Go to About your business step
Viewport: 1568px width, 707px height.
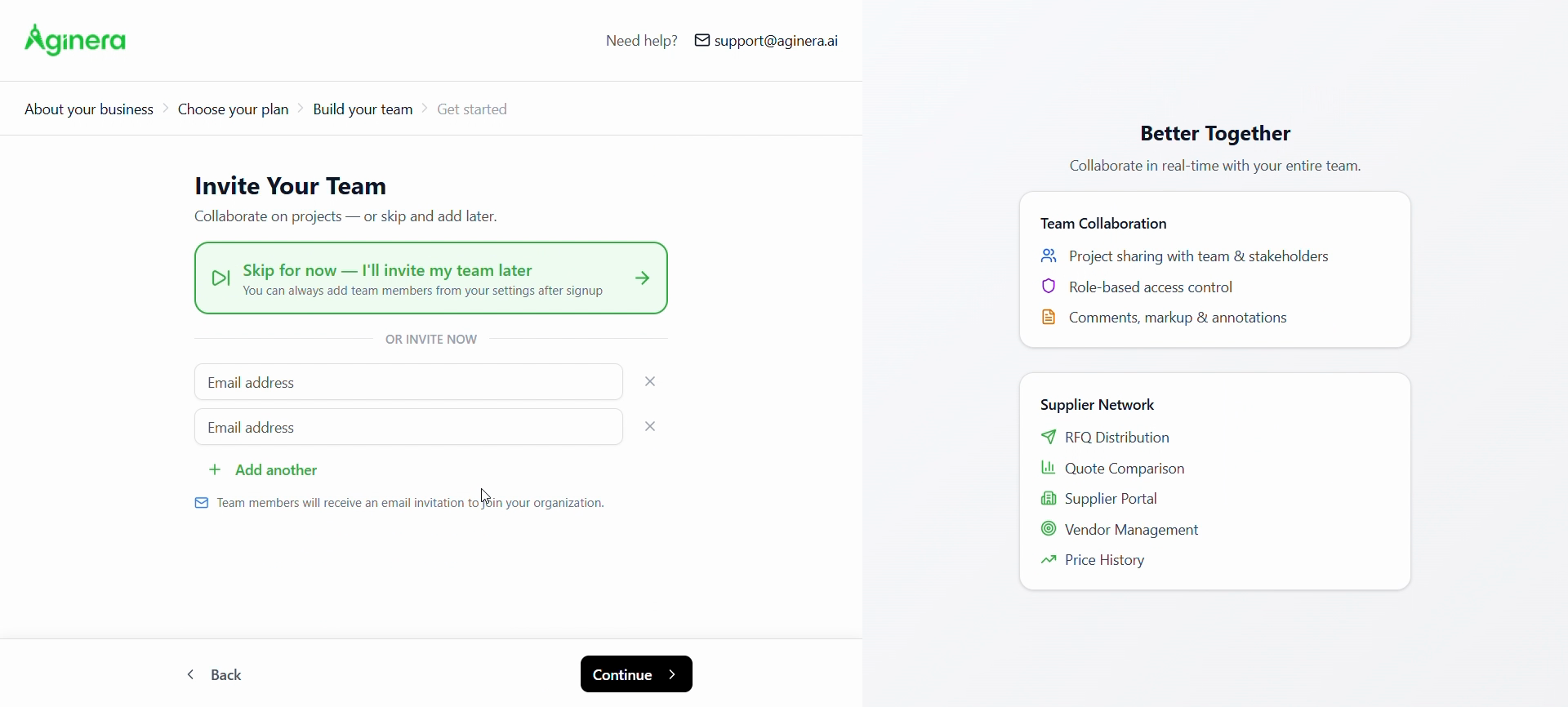89,109
